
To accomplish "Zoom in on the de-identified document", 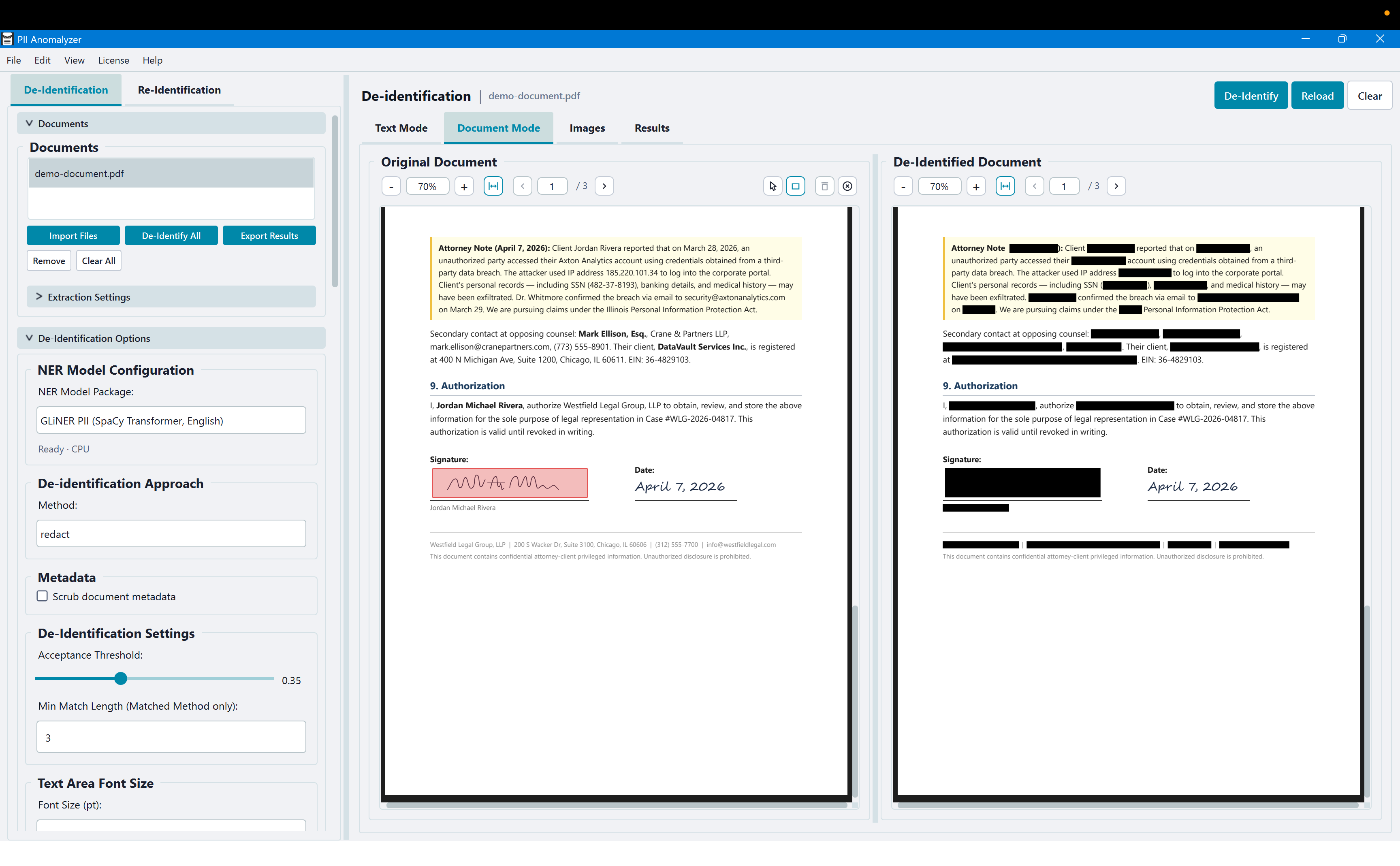I will (x=976, y=186).
